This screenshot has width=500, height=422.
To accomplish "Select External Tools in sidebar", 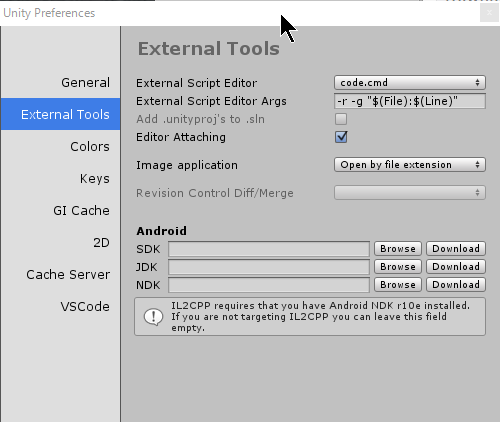I will click(60, 114).
